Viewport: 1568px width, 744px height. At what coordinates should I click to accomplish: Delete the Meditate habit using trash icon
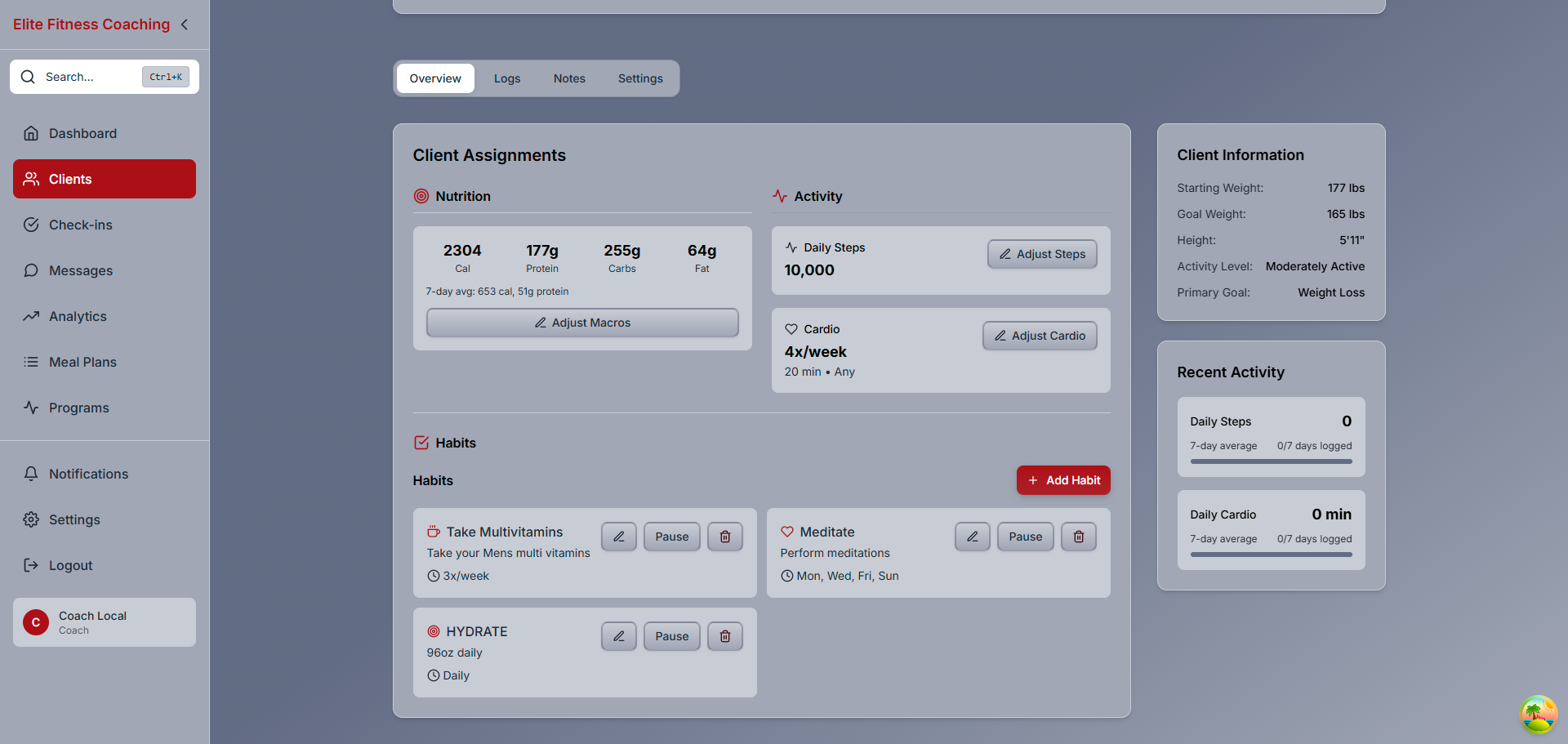(1078, 537)
